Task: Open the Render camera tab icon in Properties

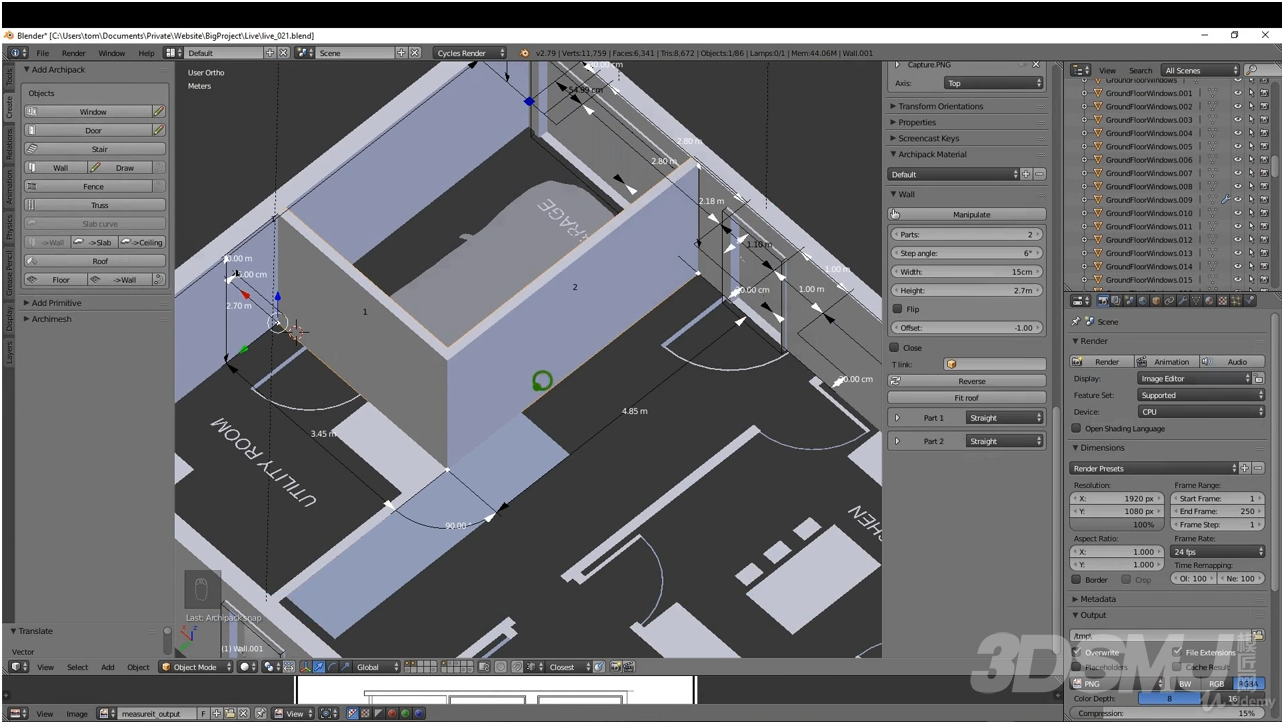Action: coord(1102,300)
